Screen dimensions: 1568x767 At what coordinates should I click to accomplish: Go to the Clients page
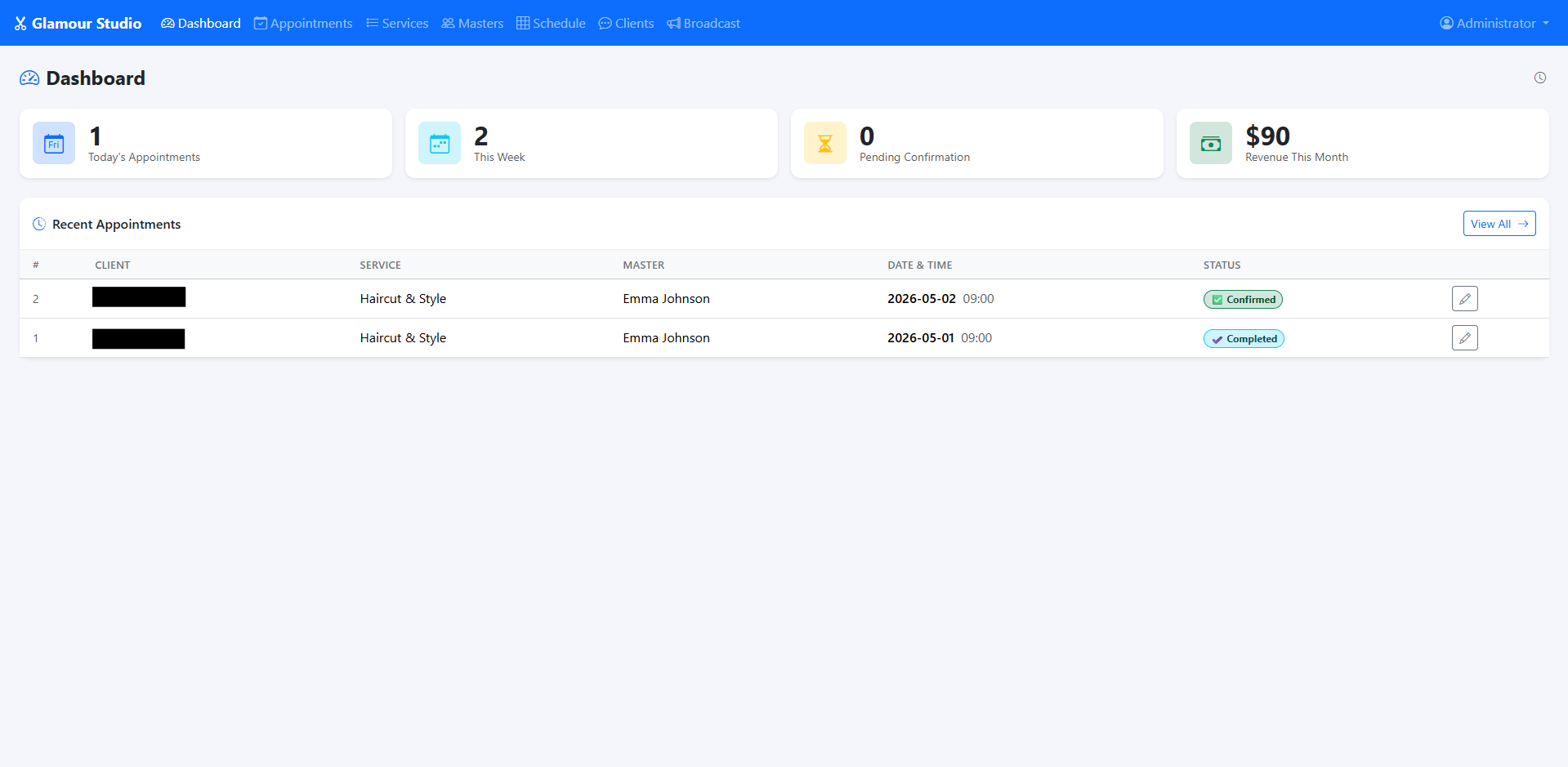[626, 24]
